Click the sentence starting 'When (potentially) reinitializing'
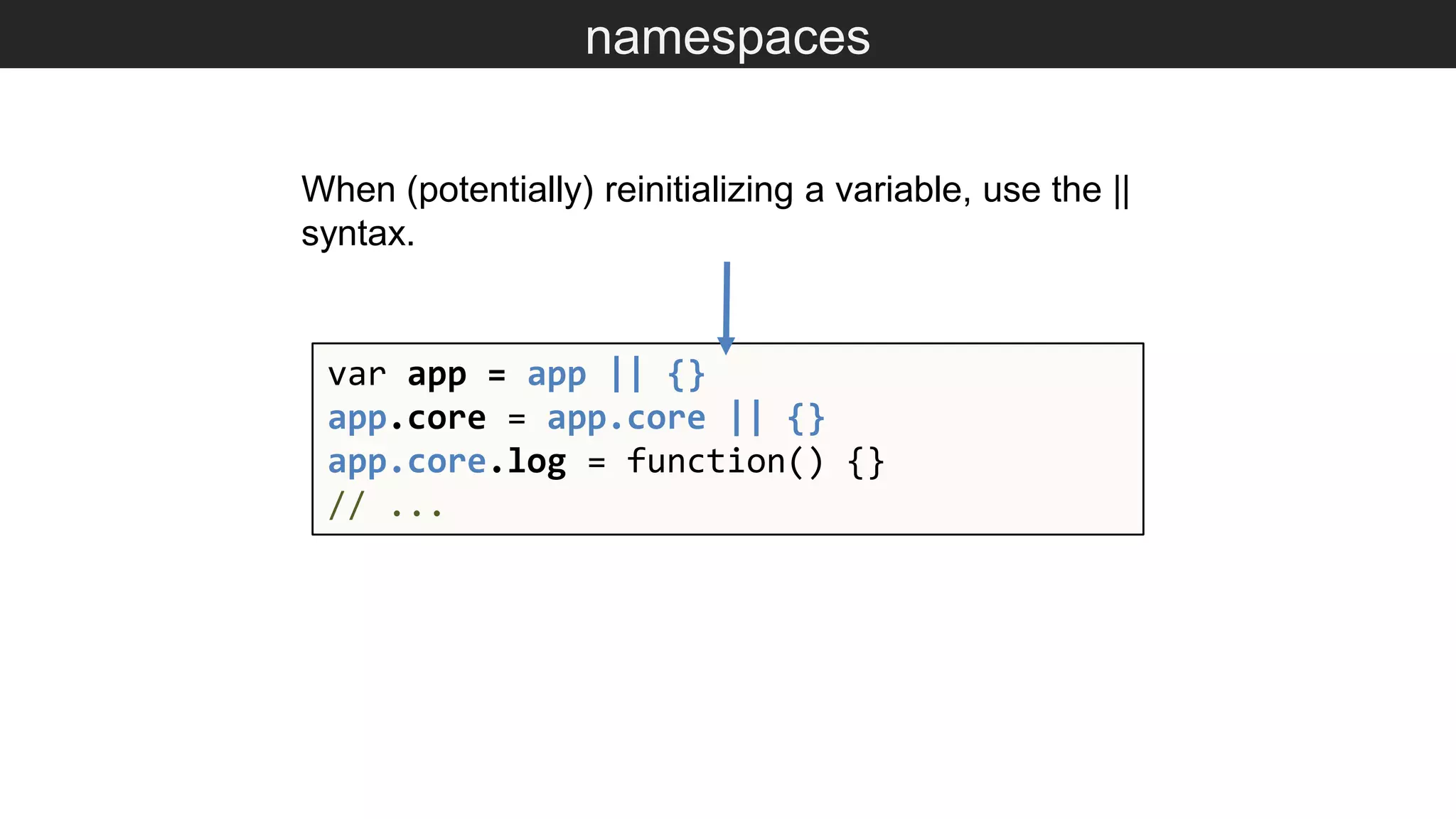 click(x=715, y=211)
